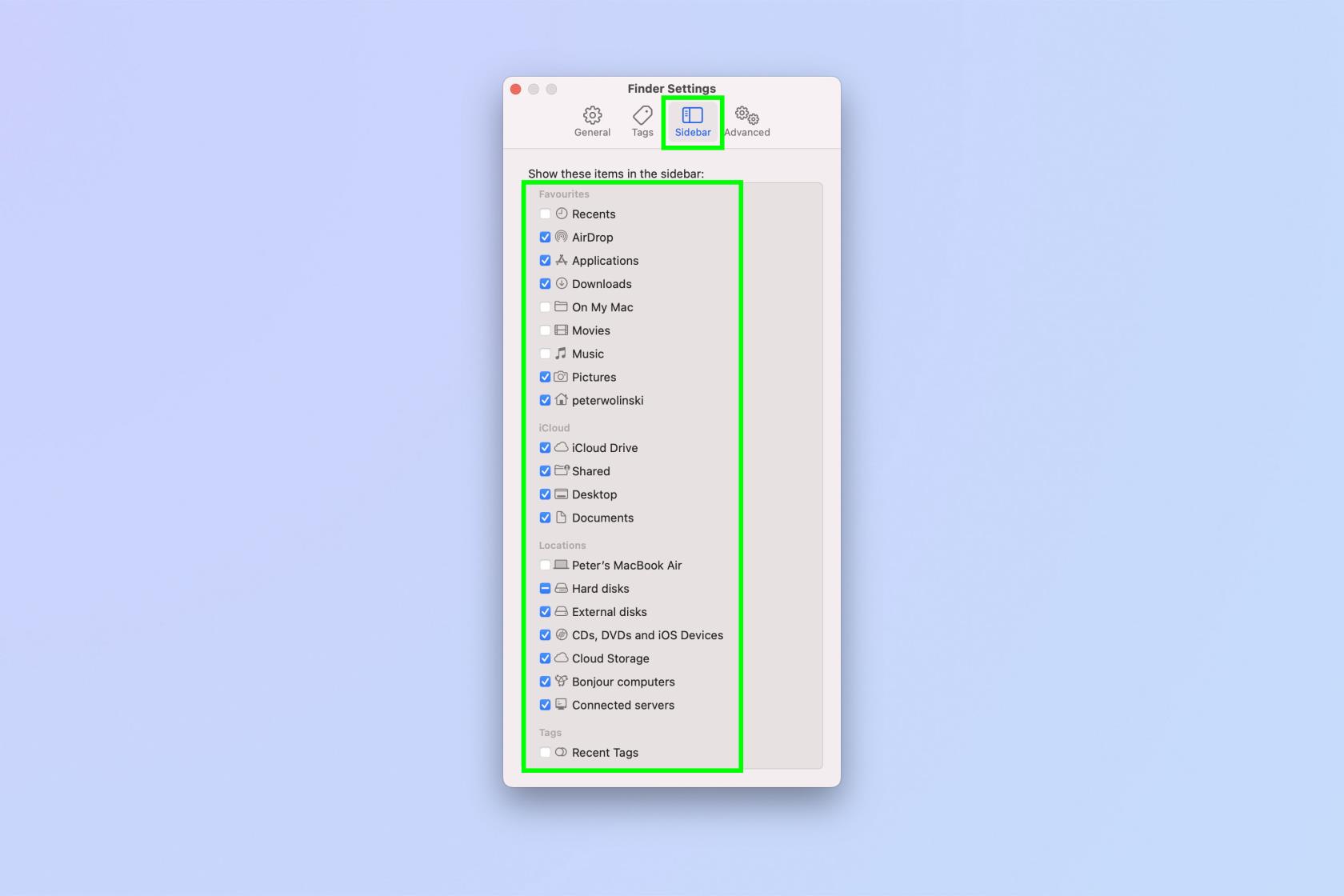Image resolution: width=1344 pixels, height=896 pixels.
Task: Click the Shared folder icon
Action: tap(562, 470)
